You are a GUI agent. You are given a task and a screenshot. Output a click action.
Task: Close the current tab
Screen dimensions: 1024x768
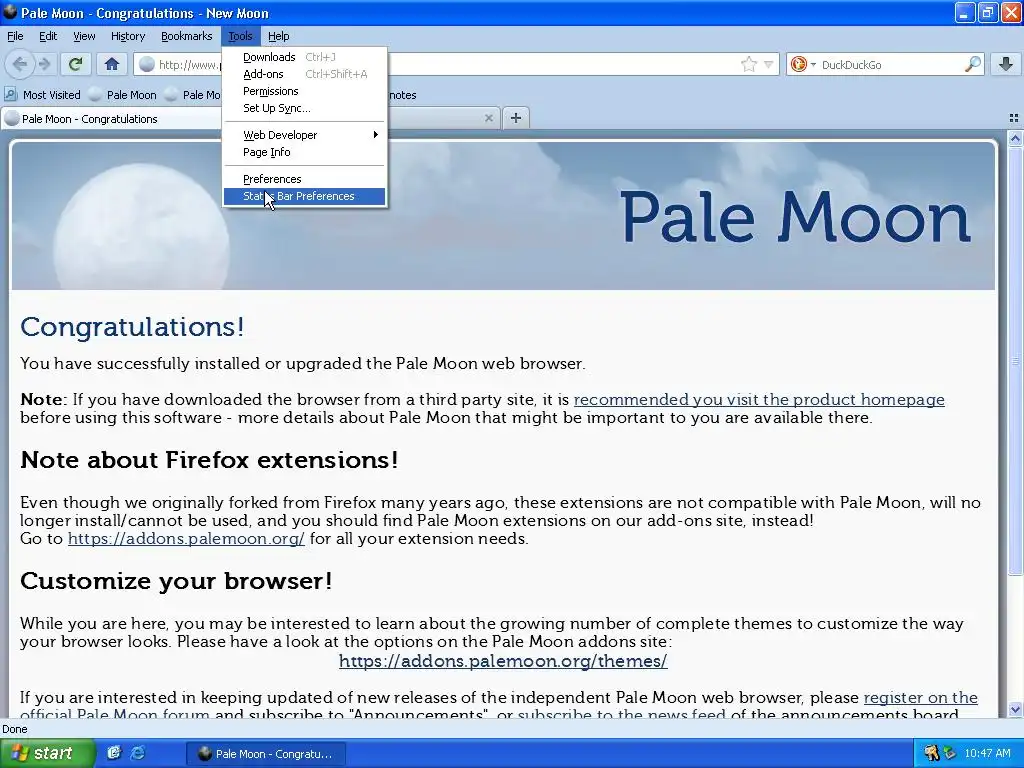(x=488, y=118)
